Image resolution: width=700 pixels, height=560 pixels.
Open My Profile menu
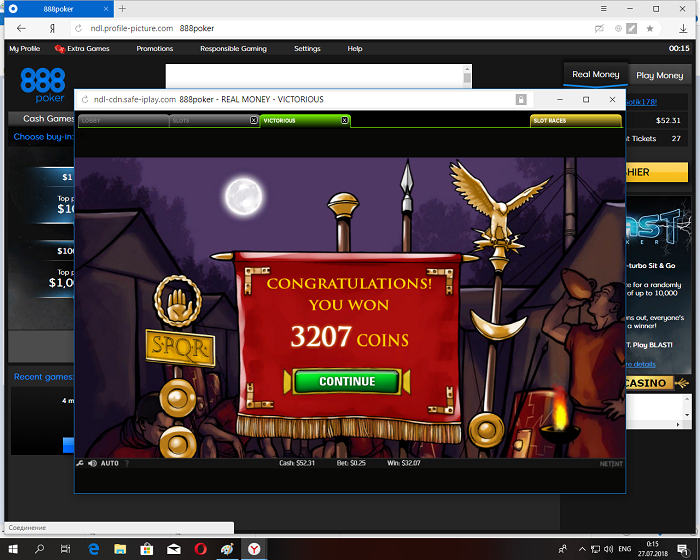click(25, 49)
